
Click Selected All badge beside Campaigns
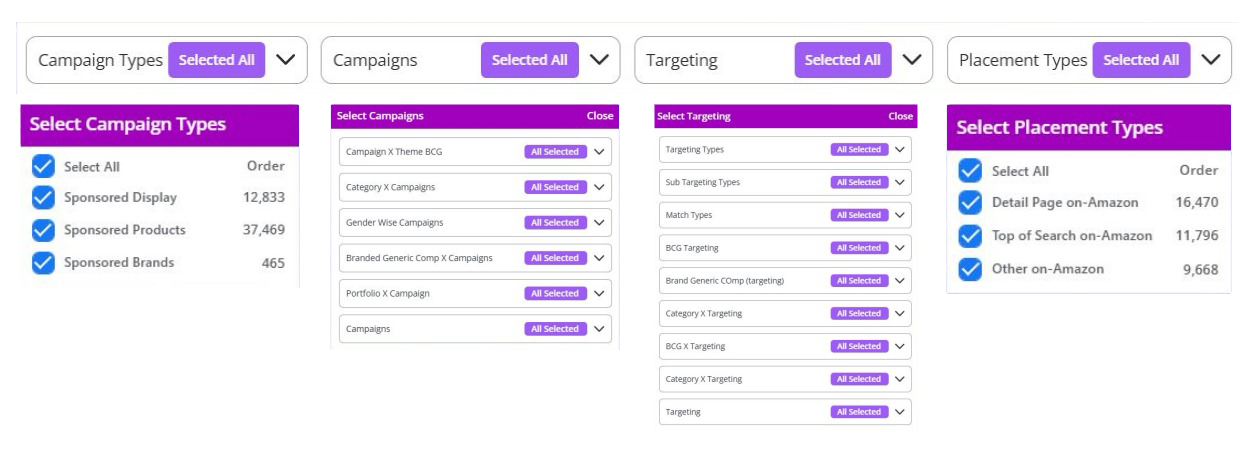tap(529, 60)
